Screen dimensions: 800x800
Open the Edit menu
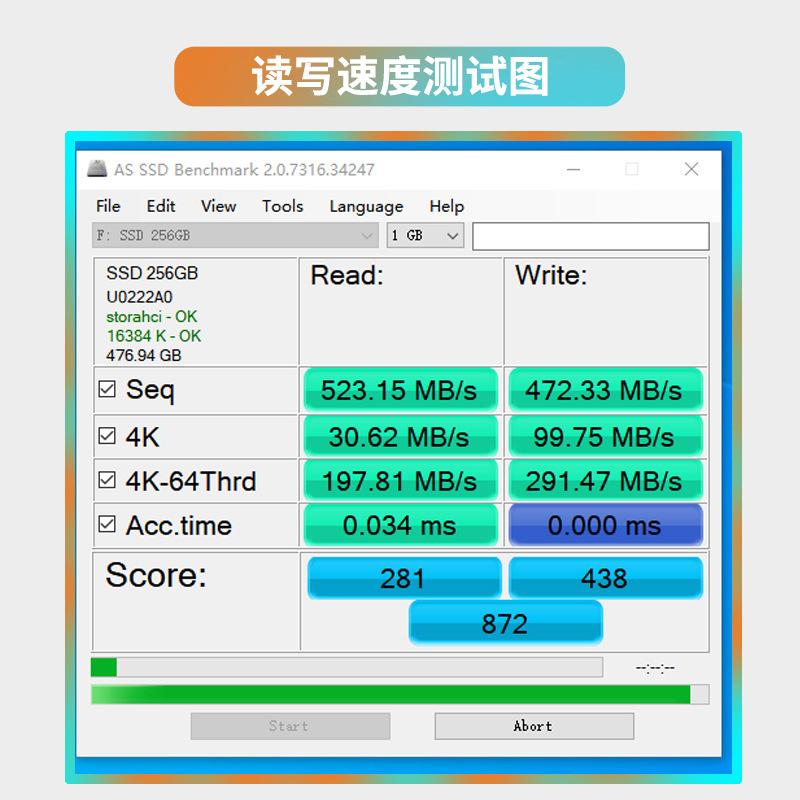point(161,206)
